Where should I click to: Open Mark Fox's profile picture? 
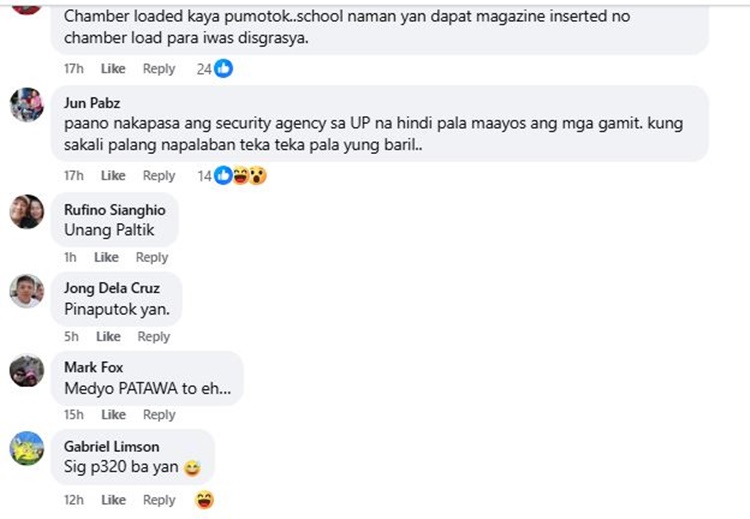click(27, 371)
